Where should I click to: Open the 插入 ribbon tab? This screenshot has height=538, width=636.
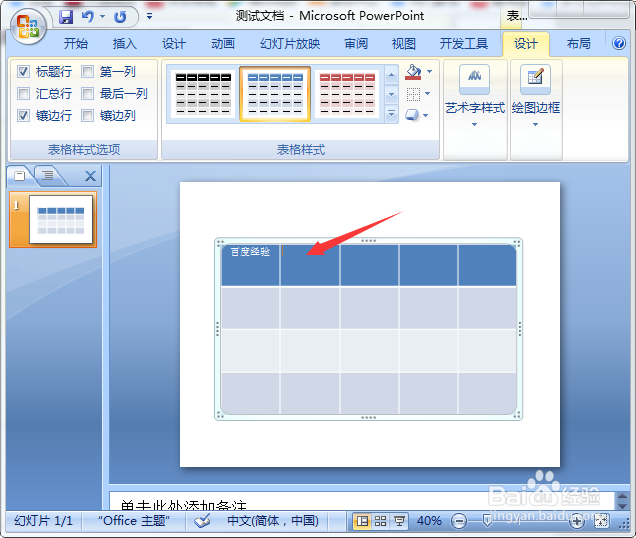tap(125, 43)
